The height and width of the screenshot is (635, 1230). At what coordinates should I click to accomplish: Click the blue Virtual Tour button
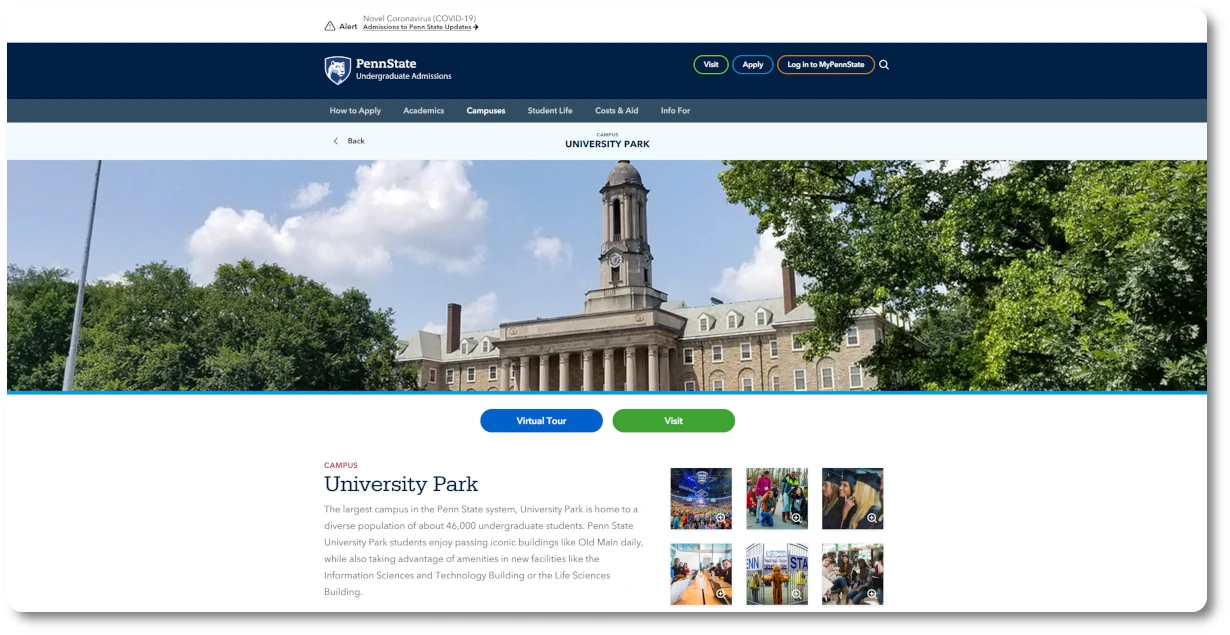(541, 421)
